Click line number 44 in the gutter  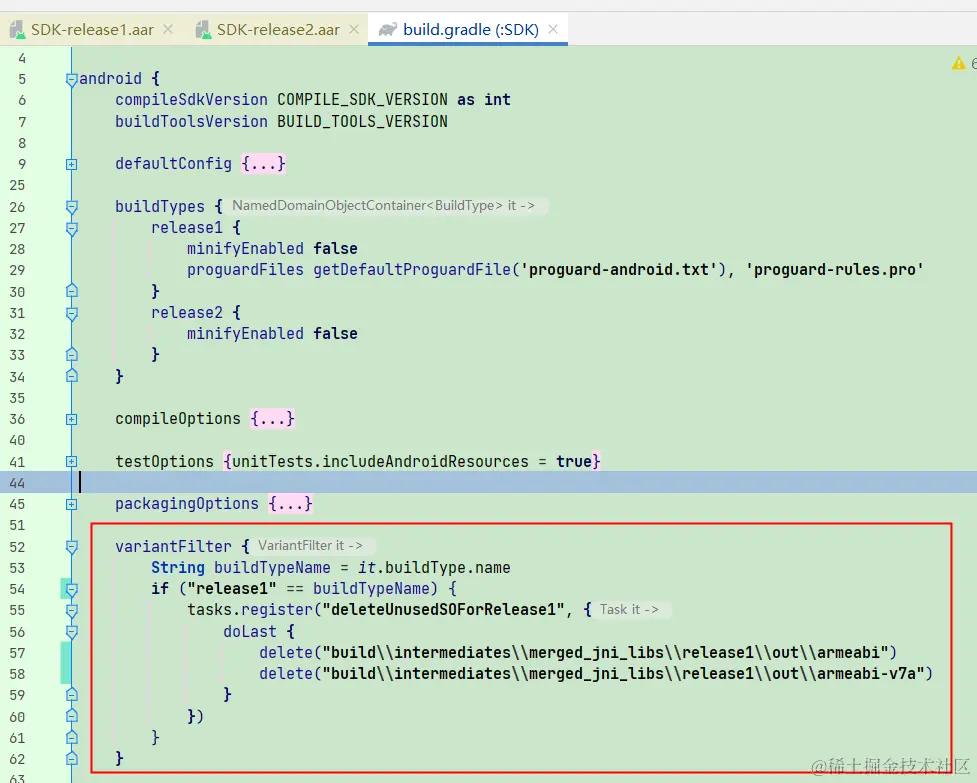pyautogui.click(x=17, y=483)
